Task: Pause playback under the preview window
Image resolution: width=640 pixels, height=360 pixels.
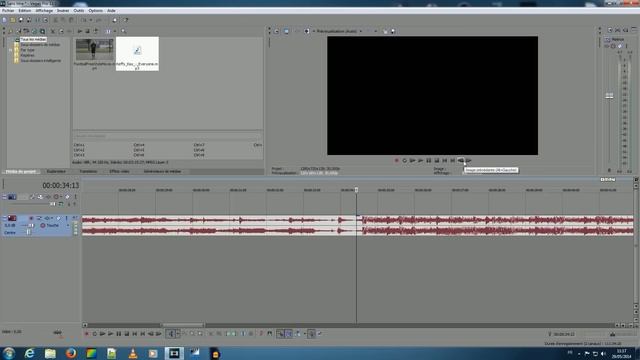Action: (429, 160)
